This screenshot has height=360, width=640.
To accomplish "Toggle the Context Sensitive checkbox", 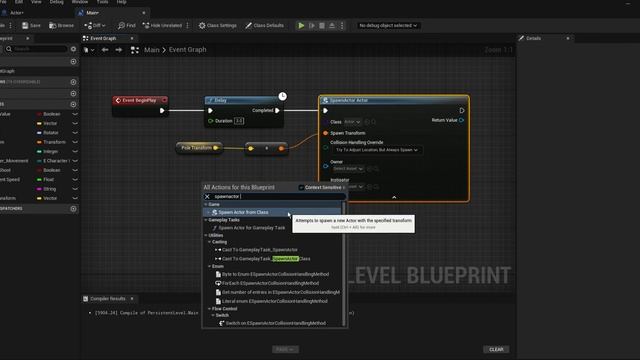I will [x=301, y=187].
